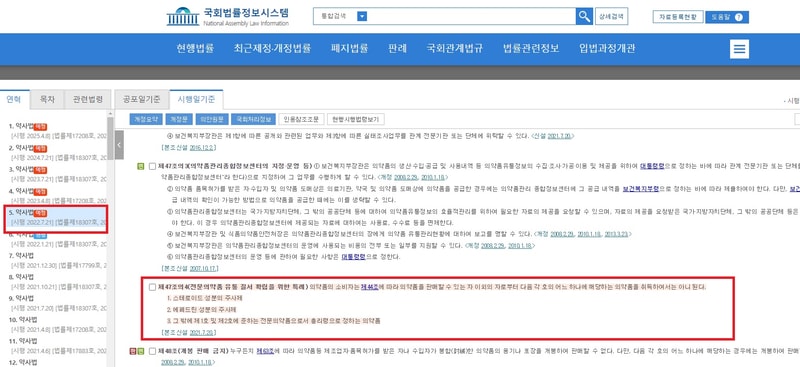
Task: Click the 개정문 button
Action: click(x=179, y=119)
